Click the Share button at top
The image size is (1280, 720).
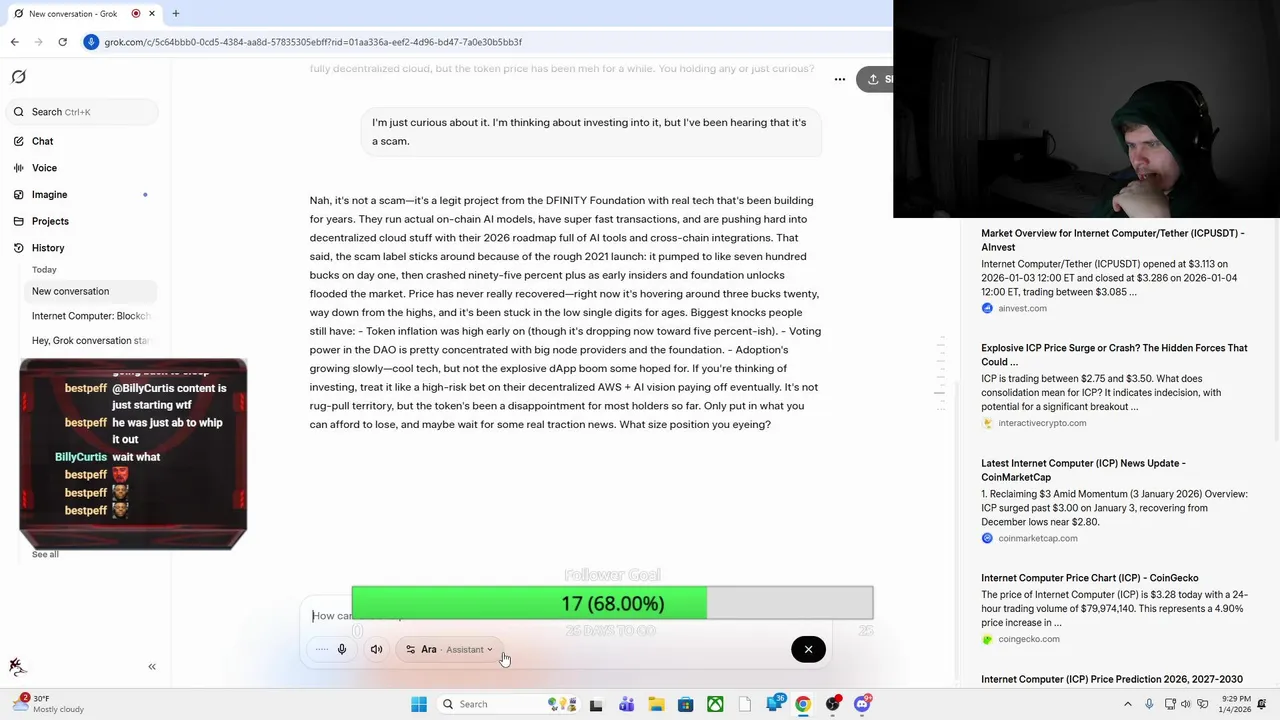875,79
